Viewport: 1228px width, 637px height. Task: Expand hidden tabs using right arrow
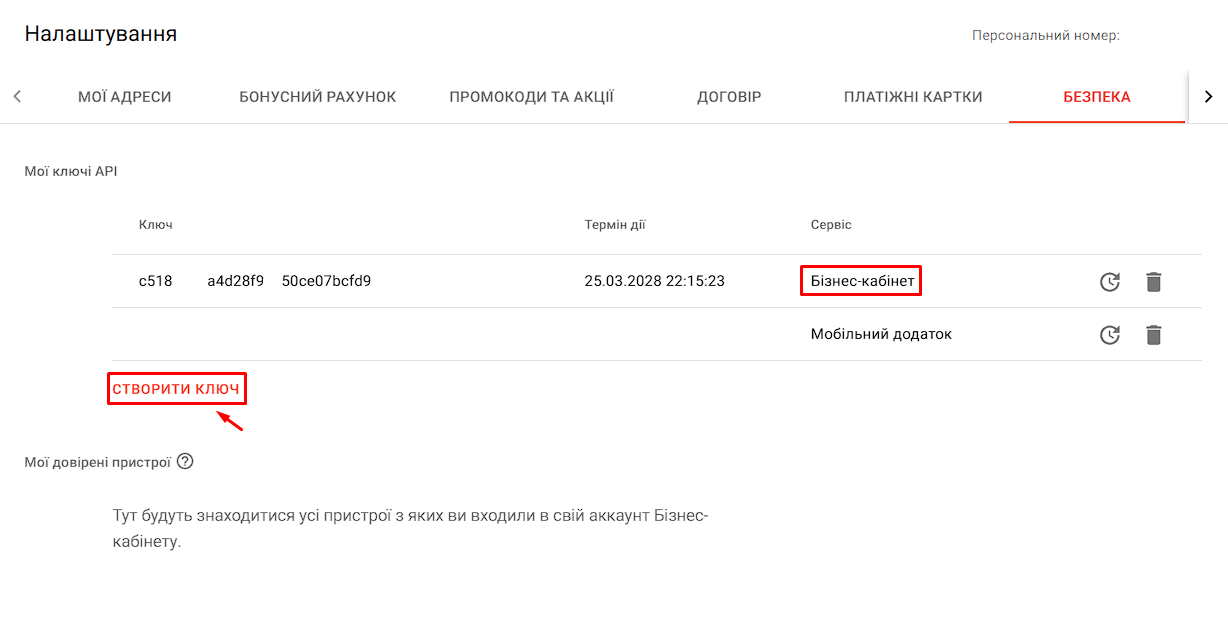pos(1208,96)
